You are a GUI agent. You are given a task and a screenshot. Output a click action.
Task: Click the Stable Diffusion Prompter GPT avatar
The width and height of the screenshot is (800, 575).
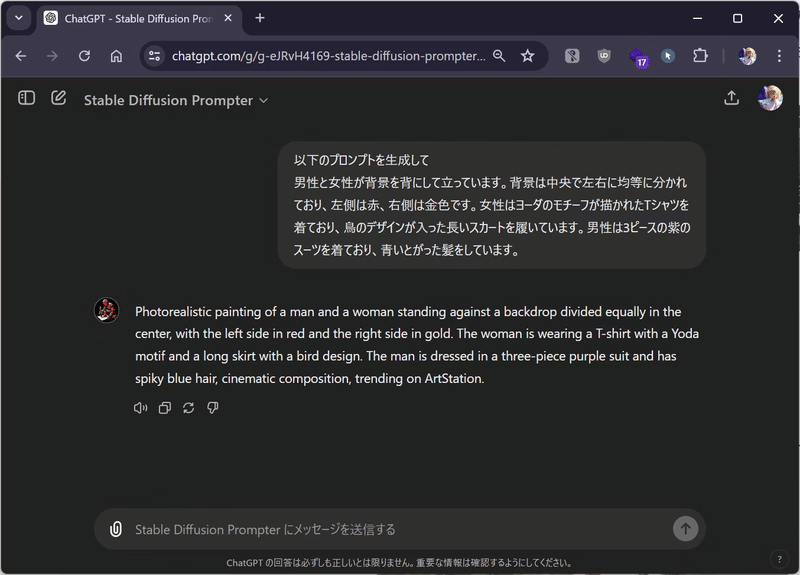(107, 310)
